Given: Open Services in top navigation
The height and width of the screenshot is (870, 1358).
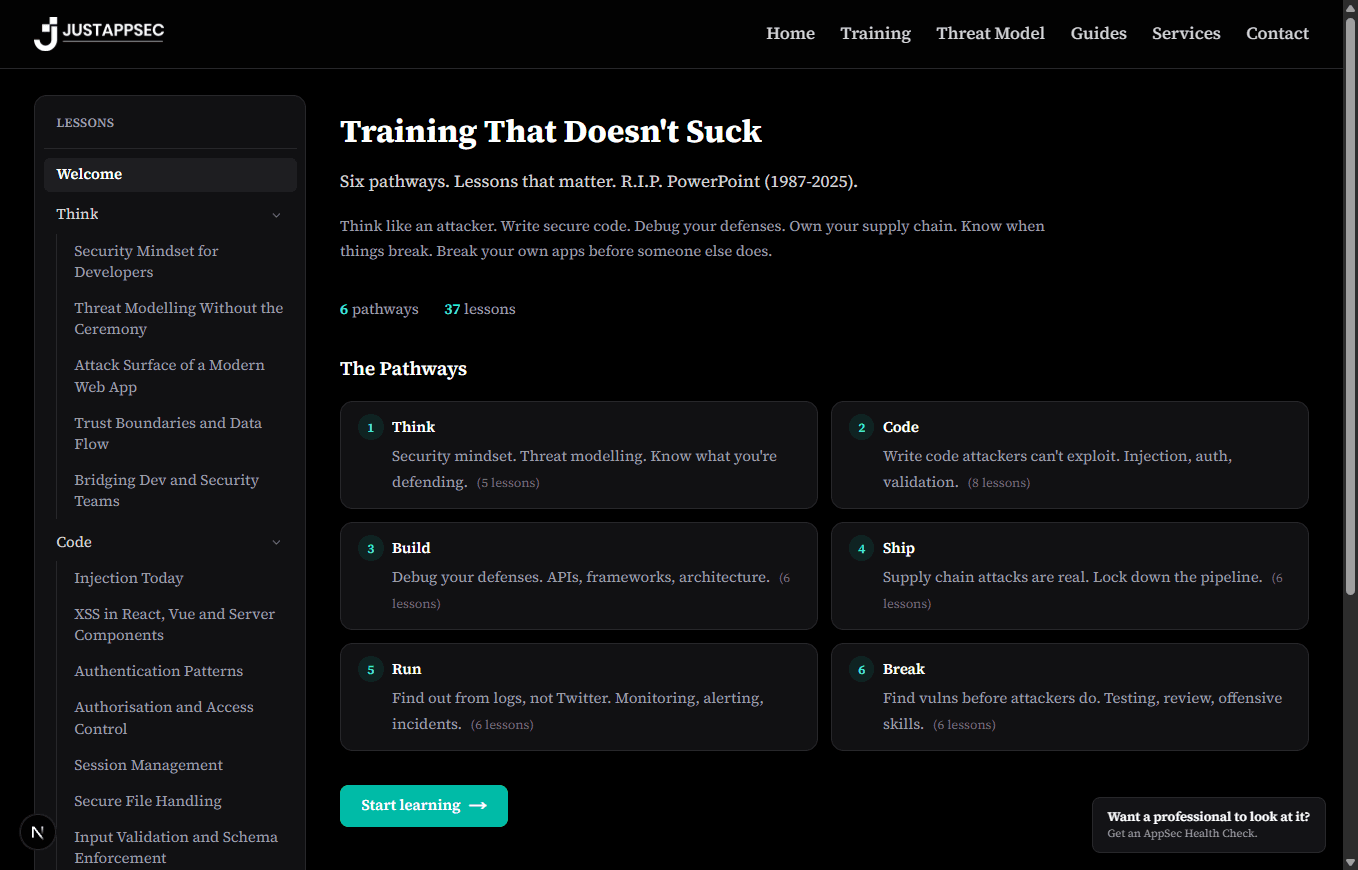Looking at the screenshot, I should pos(1186,34).
